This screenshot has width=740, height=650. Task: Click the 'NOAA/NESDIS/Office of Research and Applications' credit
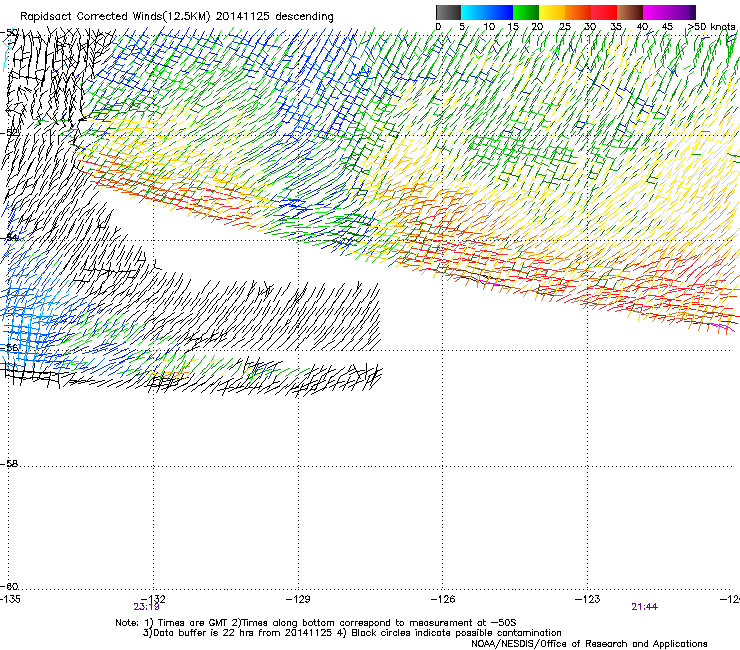589,643
